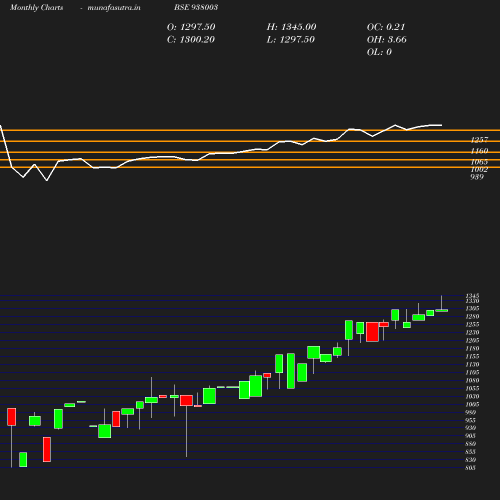Image resolution: width=500 pixels, height=500 pixels.
Task: Click the 1255 price axis label
Action: click(472, 324)
